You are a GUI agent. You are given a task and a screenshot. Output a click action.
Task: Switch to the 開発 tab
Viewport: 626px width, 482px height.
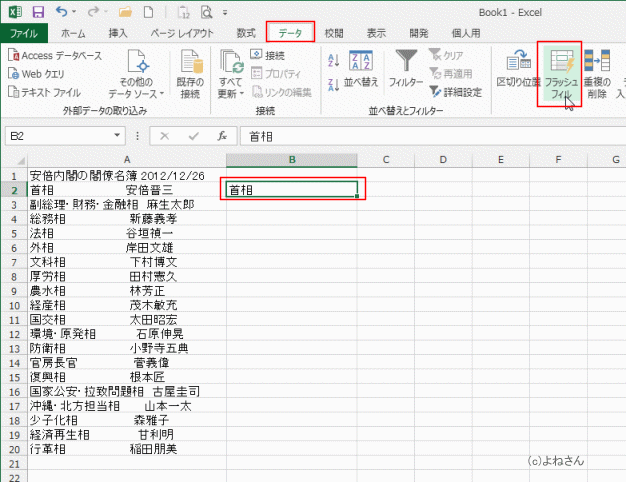coord(419,33)
